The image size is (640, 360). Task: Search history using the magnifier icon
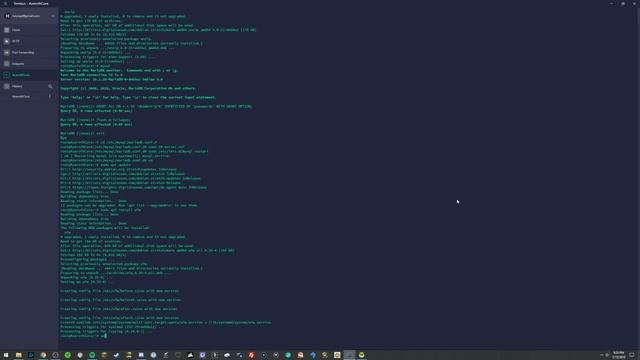50,87
